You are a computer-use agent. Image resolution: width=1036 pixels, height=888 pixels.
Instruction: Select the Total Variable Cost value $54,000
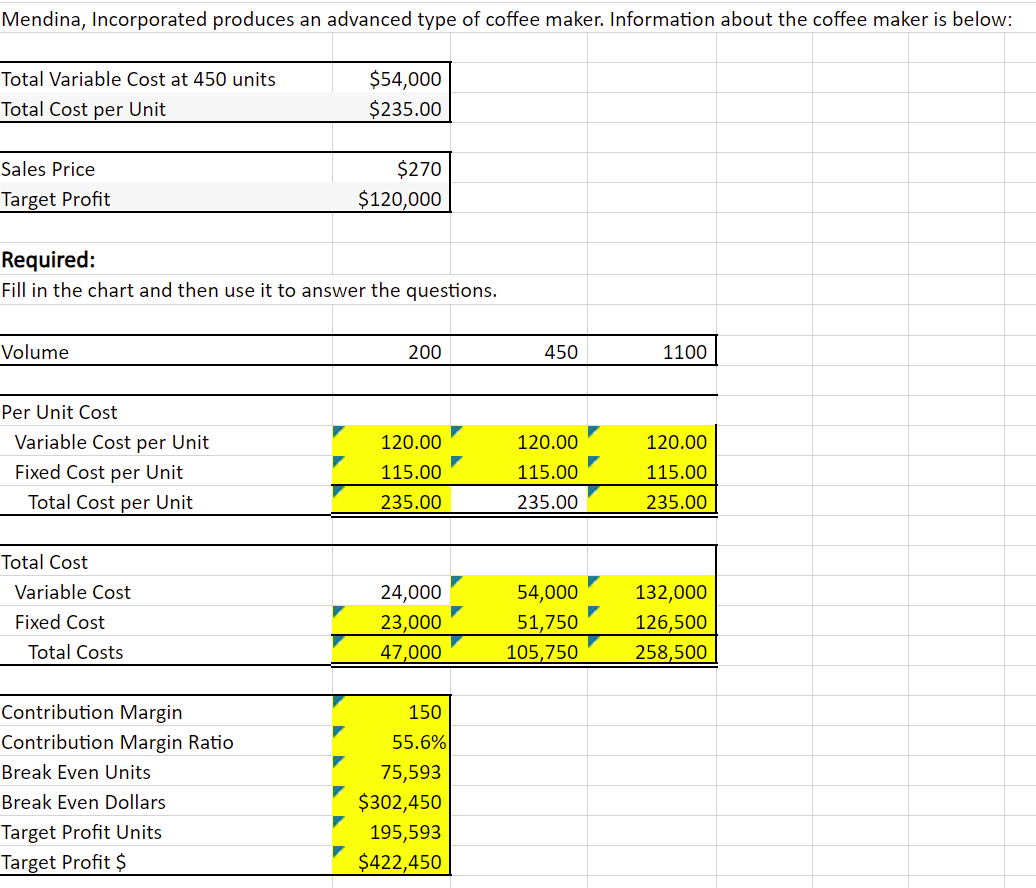392,79
